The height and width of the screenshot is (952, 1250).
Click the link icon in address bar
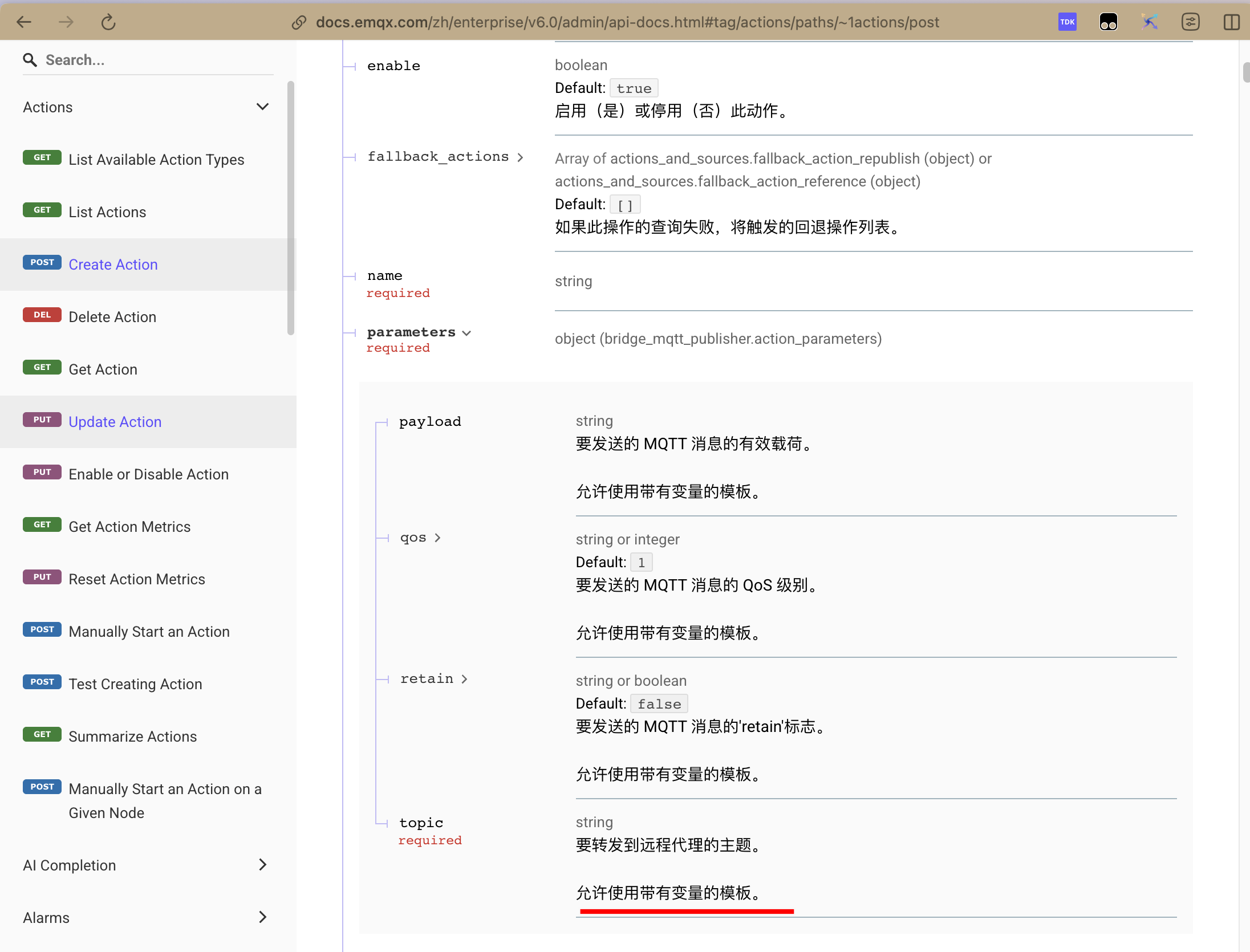pyautogui.click(x=299, y=22)
